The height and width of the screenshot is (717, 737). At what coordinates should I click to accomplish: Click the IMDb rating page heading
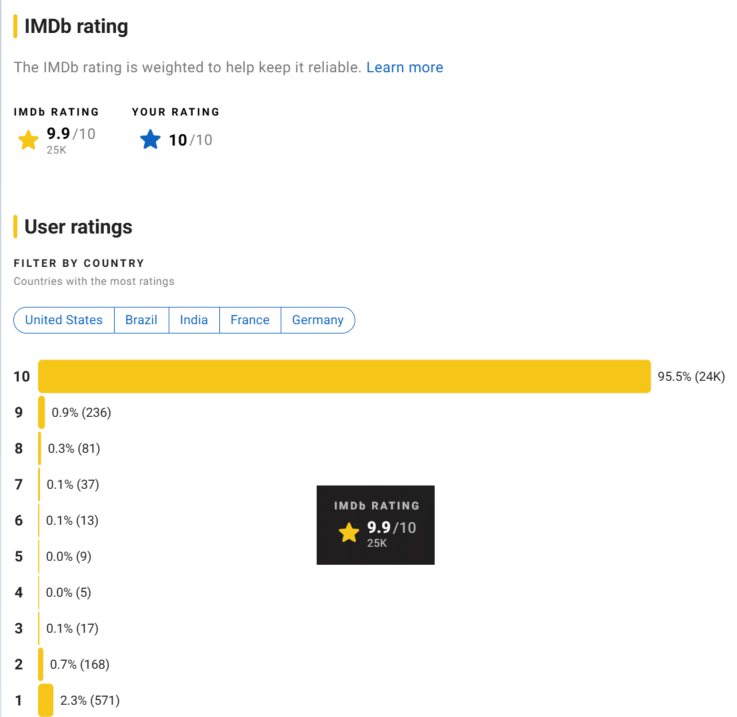[76, 26]
